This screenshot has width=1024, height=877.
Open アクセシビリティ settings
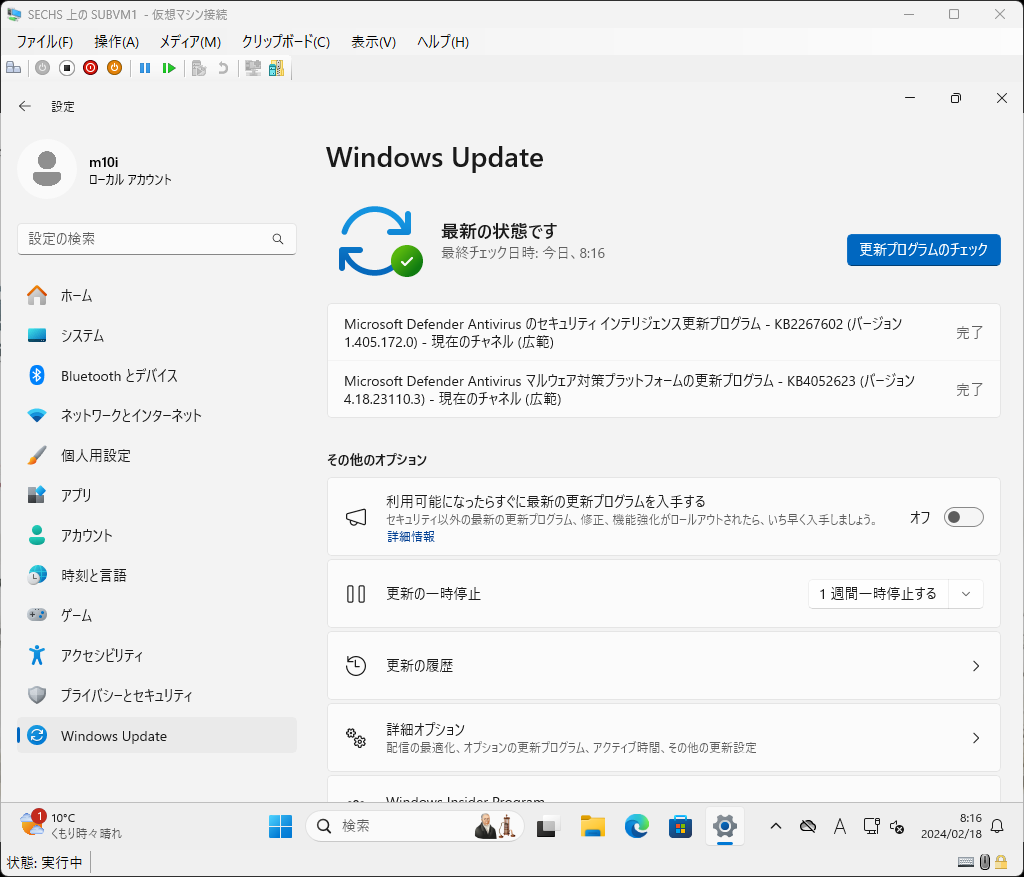coord(157,656)
